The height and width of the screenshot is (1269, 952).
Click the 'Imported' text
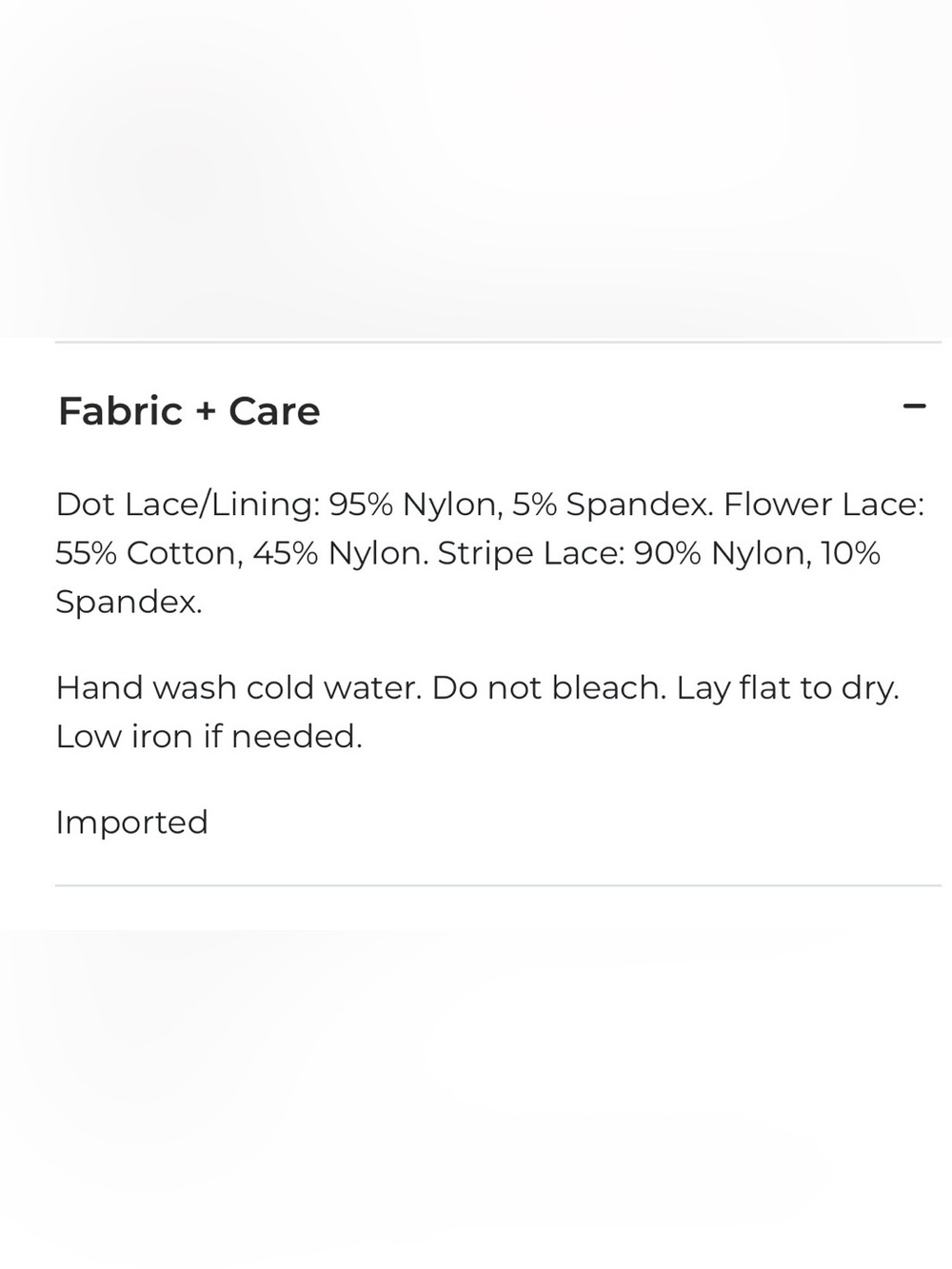tap(131, 823)
